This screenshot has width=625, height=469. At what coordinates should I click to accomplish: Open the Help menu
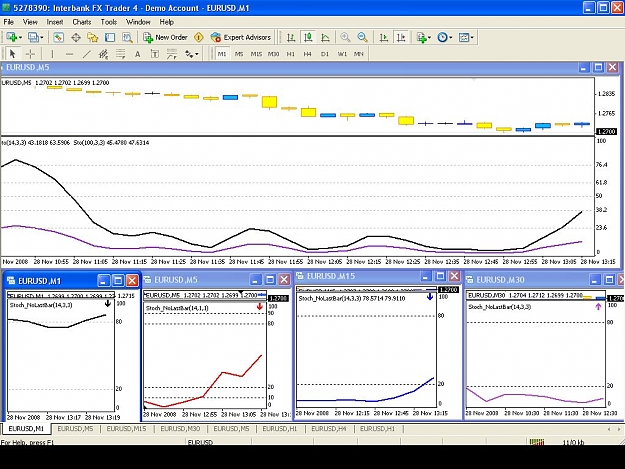point(167,22)
